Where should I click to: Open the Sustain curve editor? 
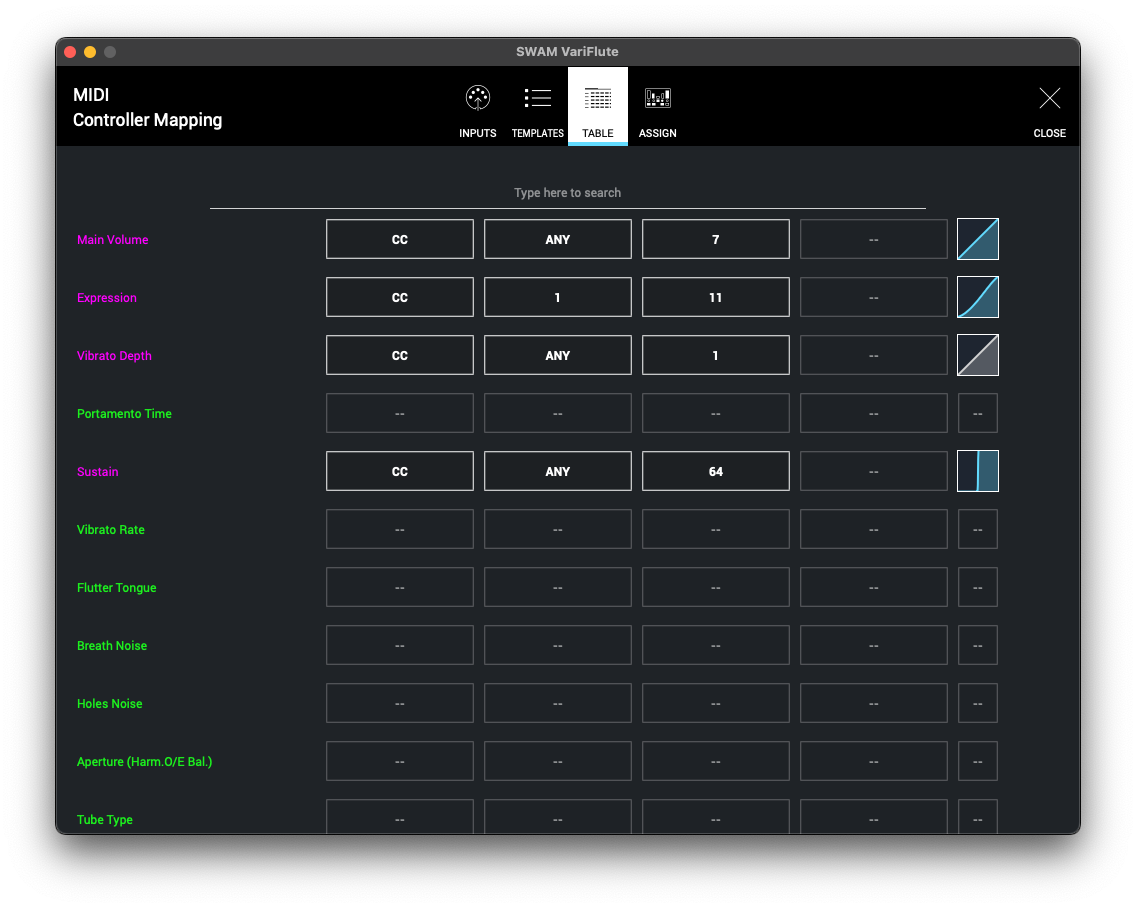(x=977, y=472)
